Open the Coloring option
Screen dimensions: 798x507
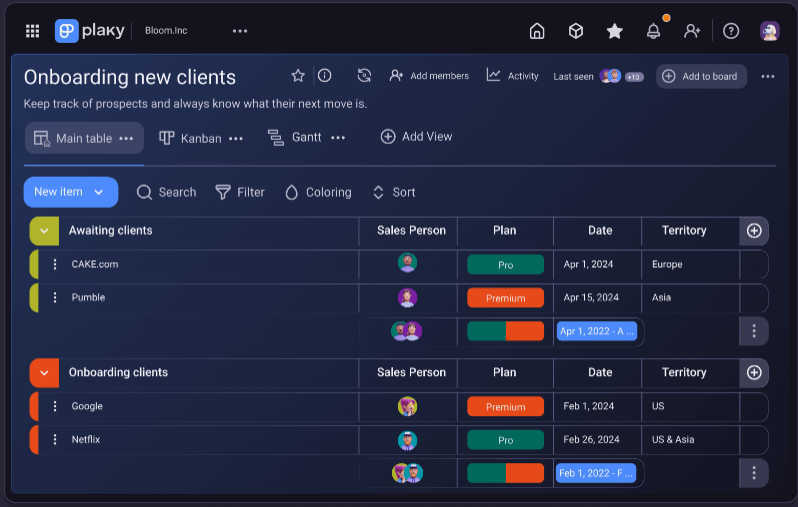pos(318,192)
